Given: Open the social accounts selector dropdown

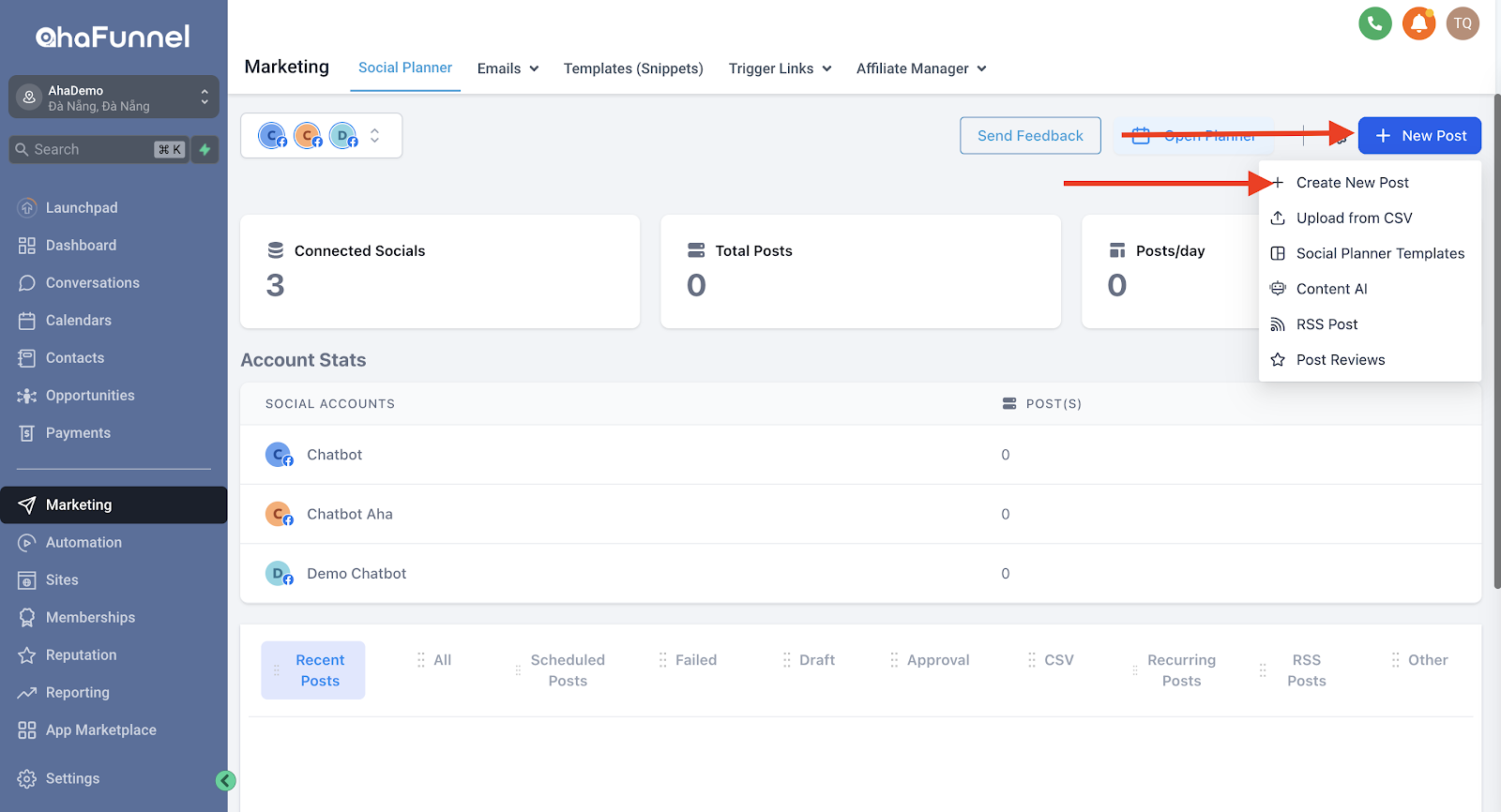Looking at the screenshot, I should [x=321, y=135].
